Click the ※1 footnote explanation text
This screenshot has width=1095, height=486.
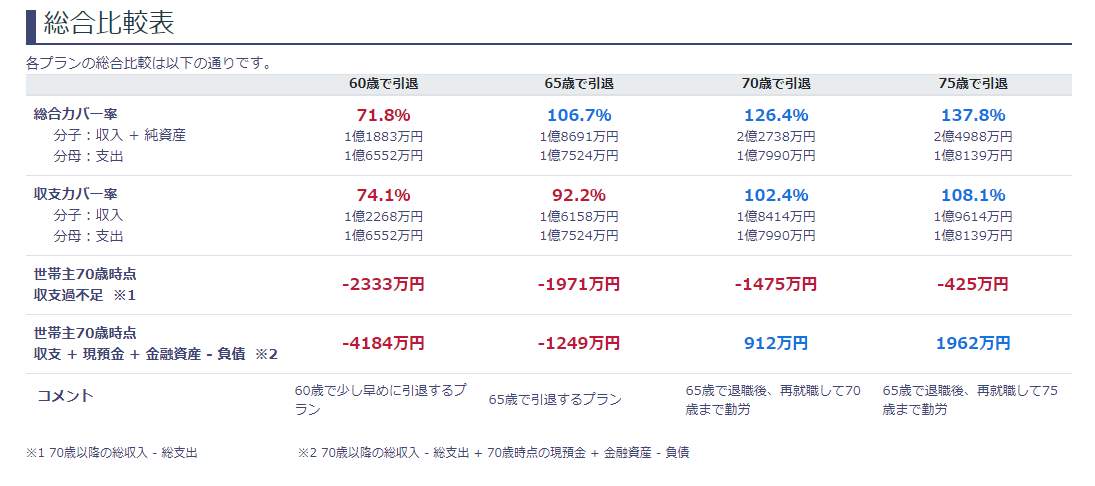[x=112, y=453]
